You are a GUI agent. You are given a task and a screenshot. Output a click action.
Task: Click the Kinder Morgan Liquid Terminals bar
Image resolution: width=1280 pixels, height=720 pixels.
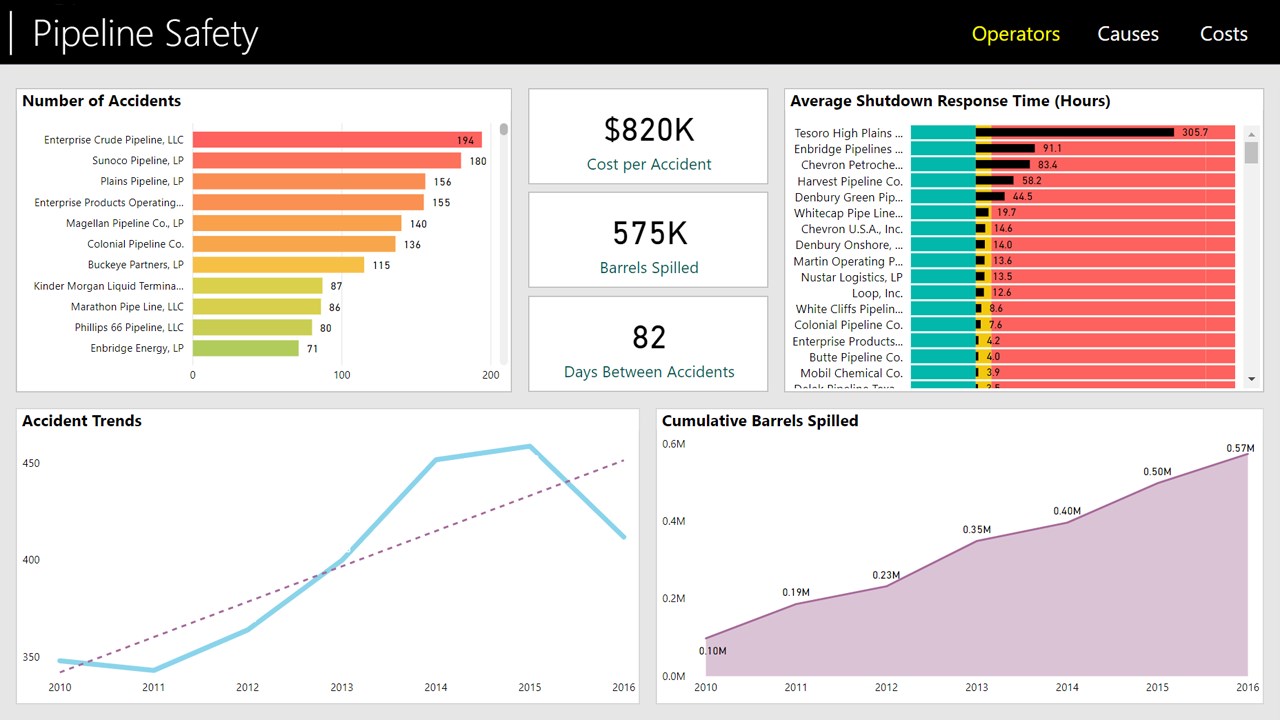(x=258, y=286)
